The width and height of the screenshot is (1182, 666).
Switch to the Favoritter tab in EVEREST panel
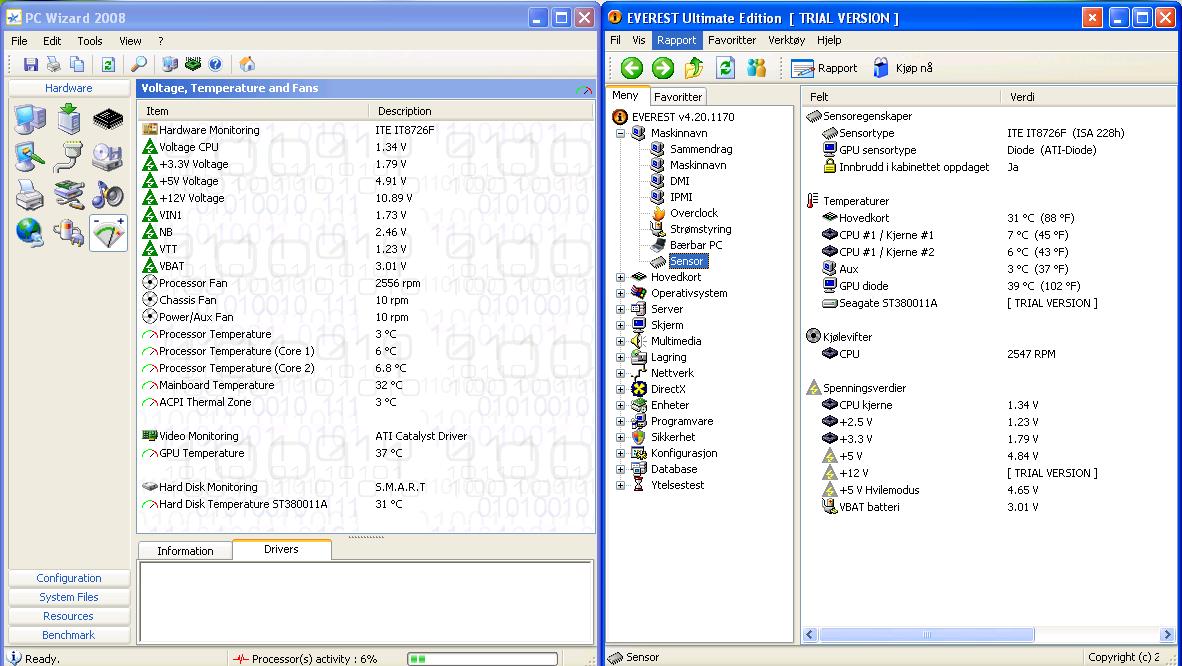[678, 97]
